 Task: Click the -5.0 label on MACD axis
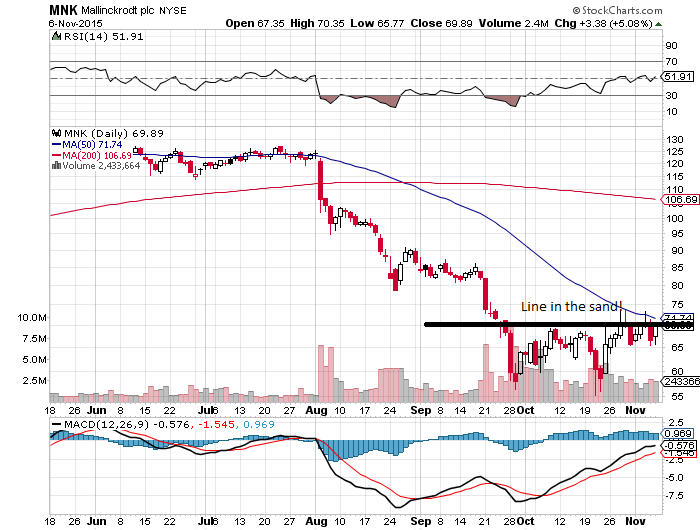click(674, 478)
